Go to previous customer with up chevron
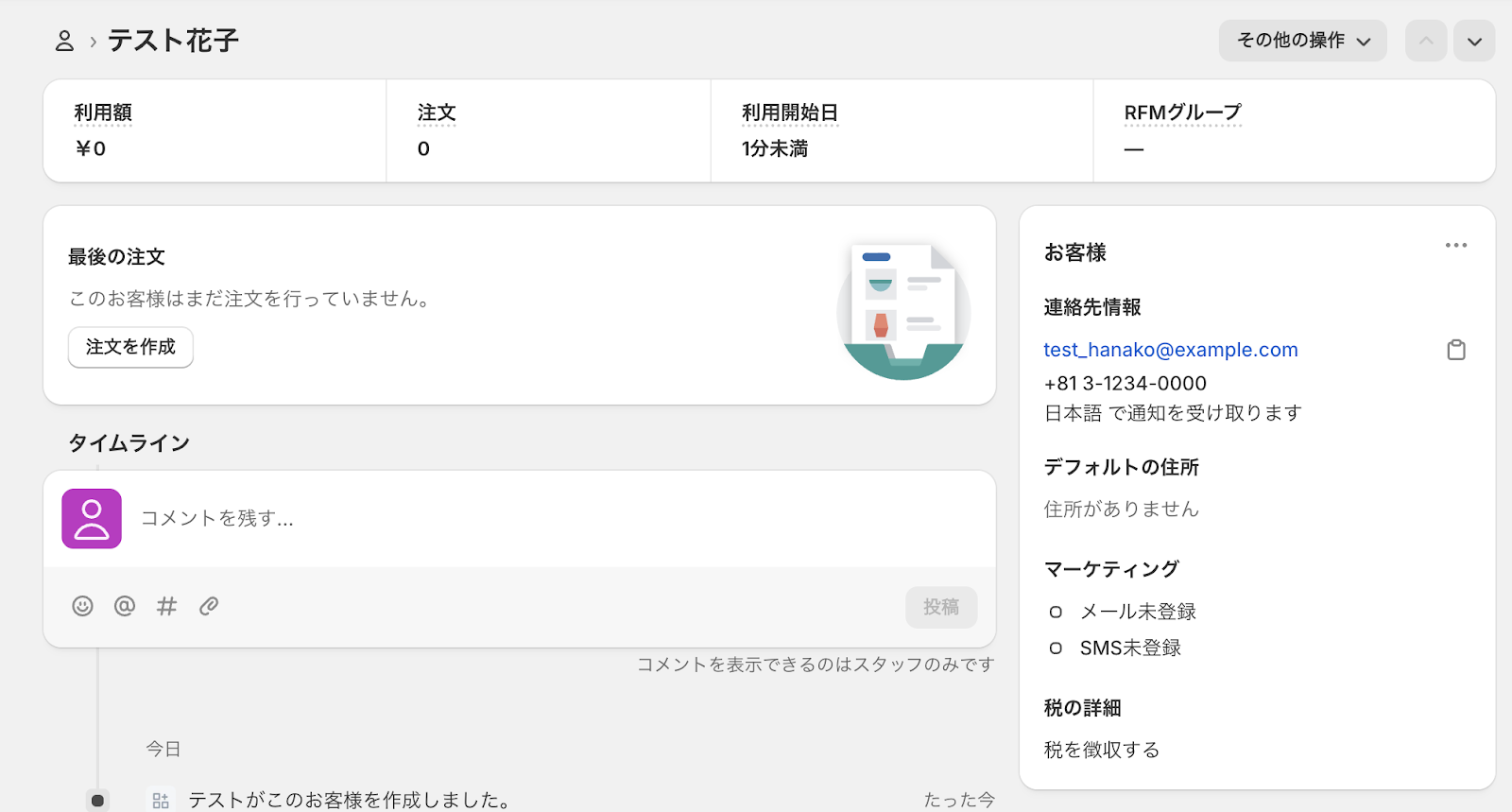Image resolution: width=1512 pixels, height=812 pixels. (1425, 42)
